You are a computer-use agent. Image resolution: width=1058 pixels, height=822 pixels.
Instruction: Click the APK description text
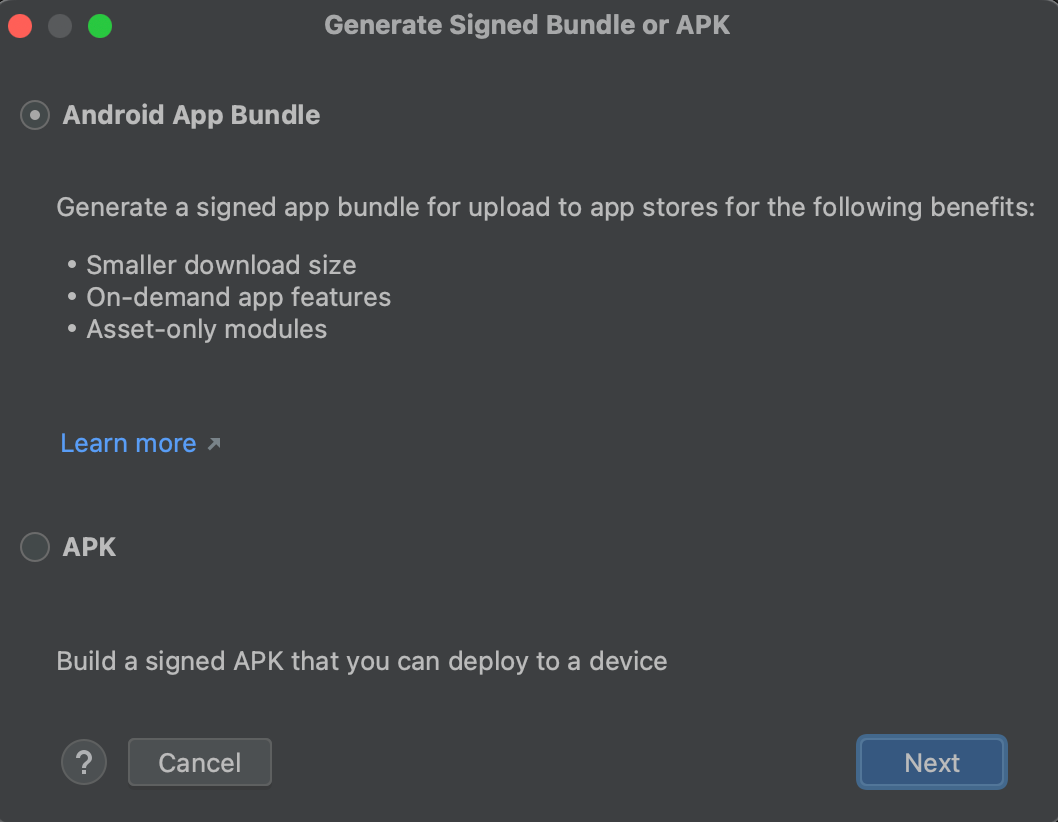[x=361, y=661]
